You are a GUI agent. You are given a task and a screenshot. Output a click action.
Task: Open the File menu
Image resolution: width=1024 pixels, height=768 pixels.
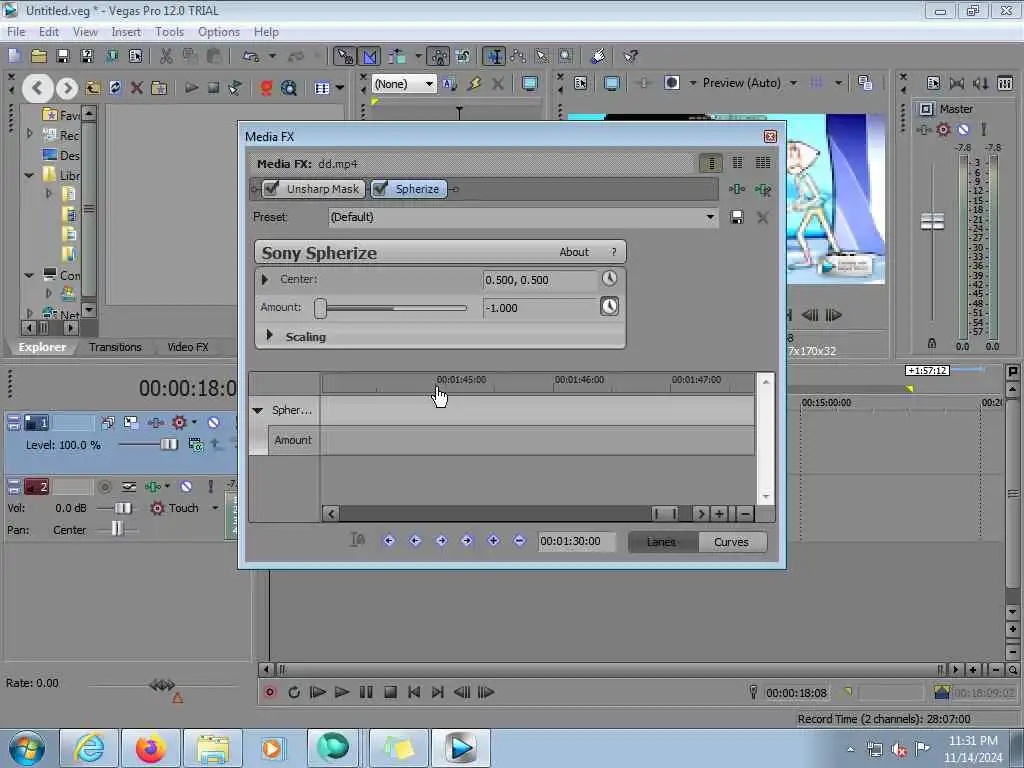coord(16,32)
